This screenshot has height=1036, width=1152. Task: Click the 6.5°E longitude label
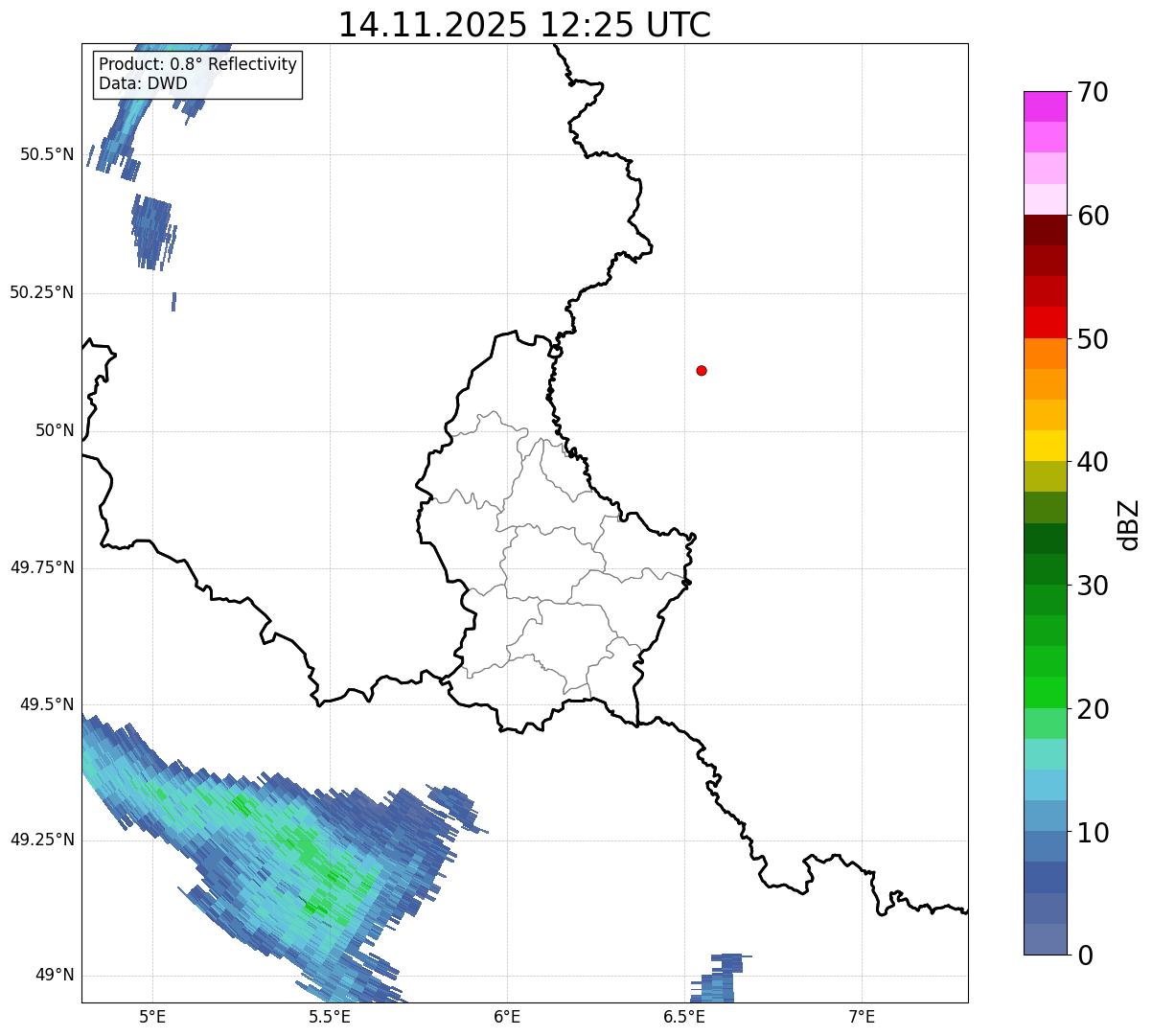[x=685, y=1016]
